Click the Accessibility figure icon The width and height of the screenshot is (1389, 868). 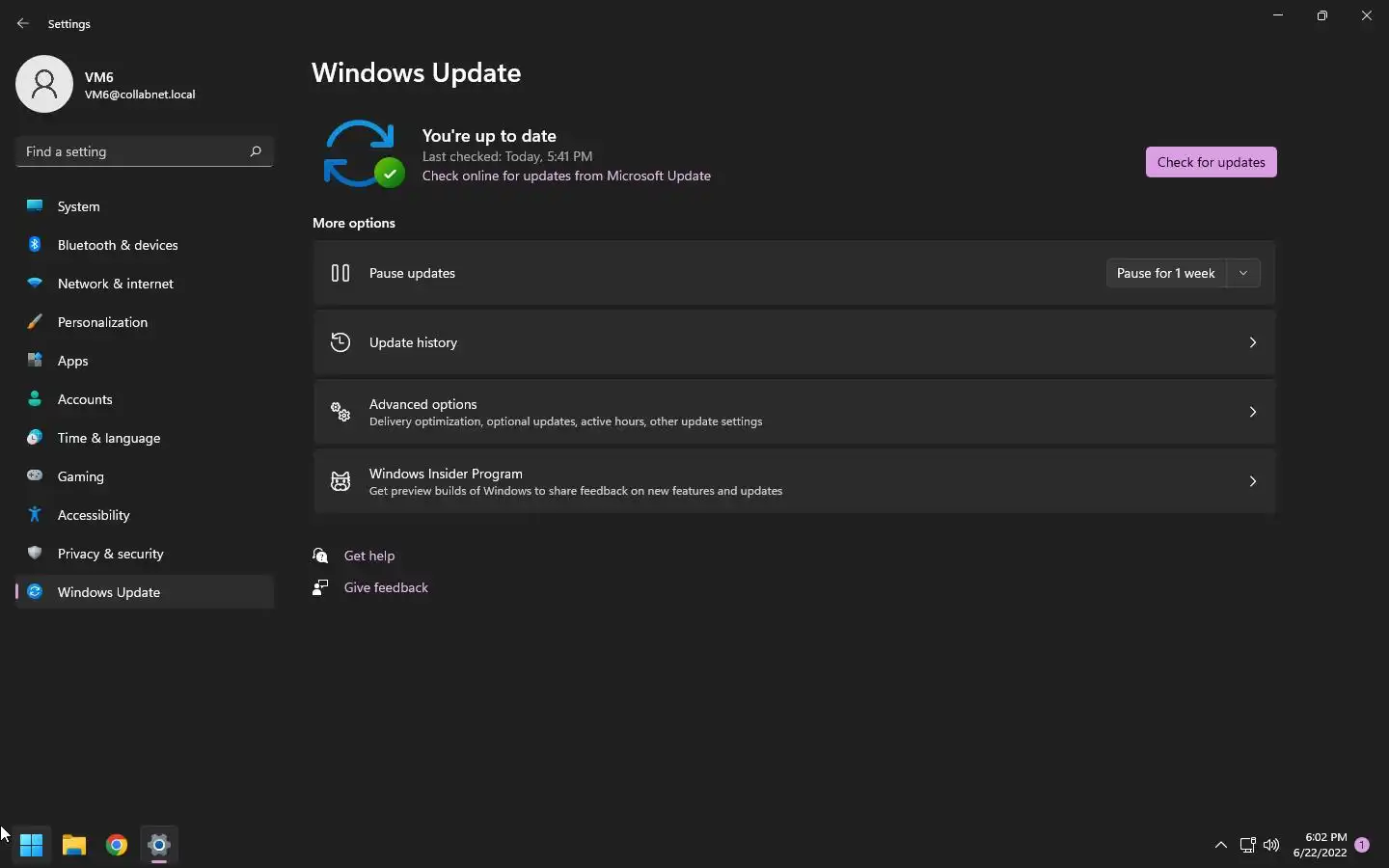point(35,514)
